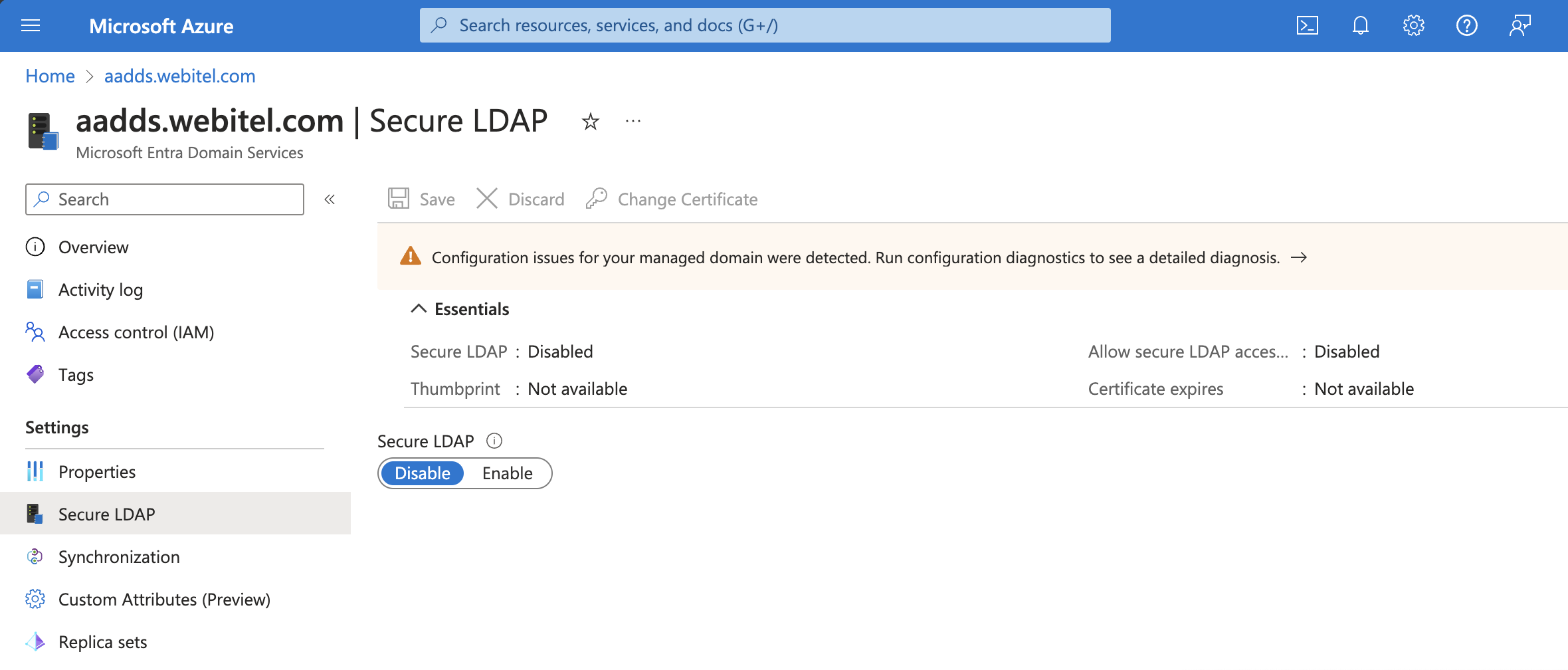Open the configuration issues warning message

coord(856,257)
